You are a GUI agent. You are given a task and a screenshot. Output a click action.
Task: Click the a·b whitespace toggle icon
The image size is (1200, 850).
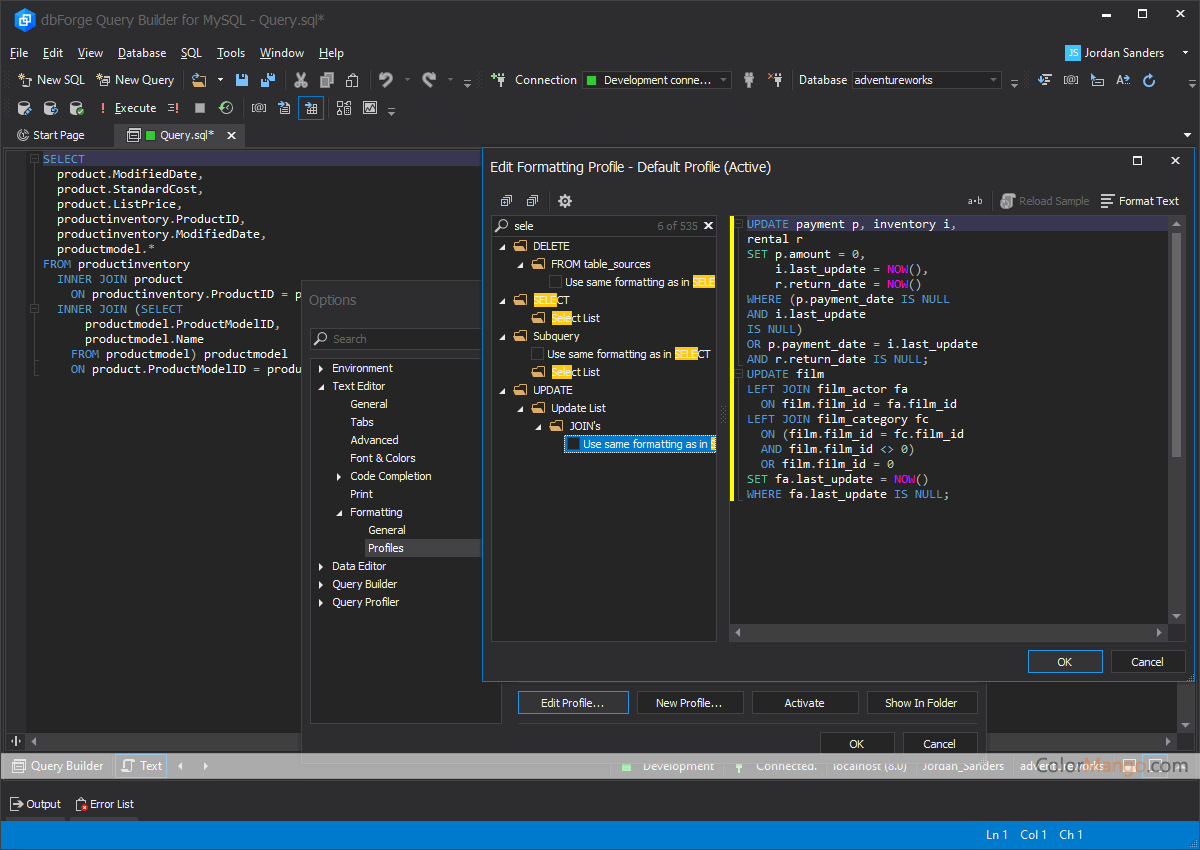[975, 201]
